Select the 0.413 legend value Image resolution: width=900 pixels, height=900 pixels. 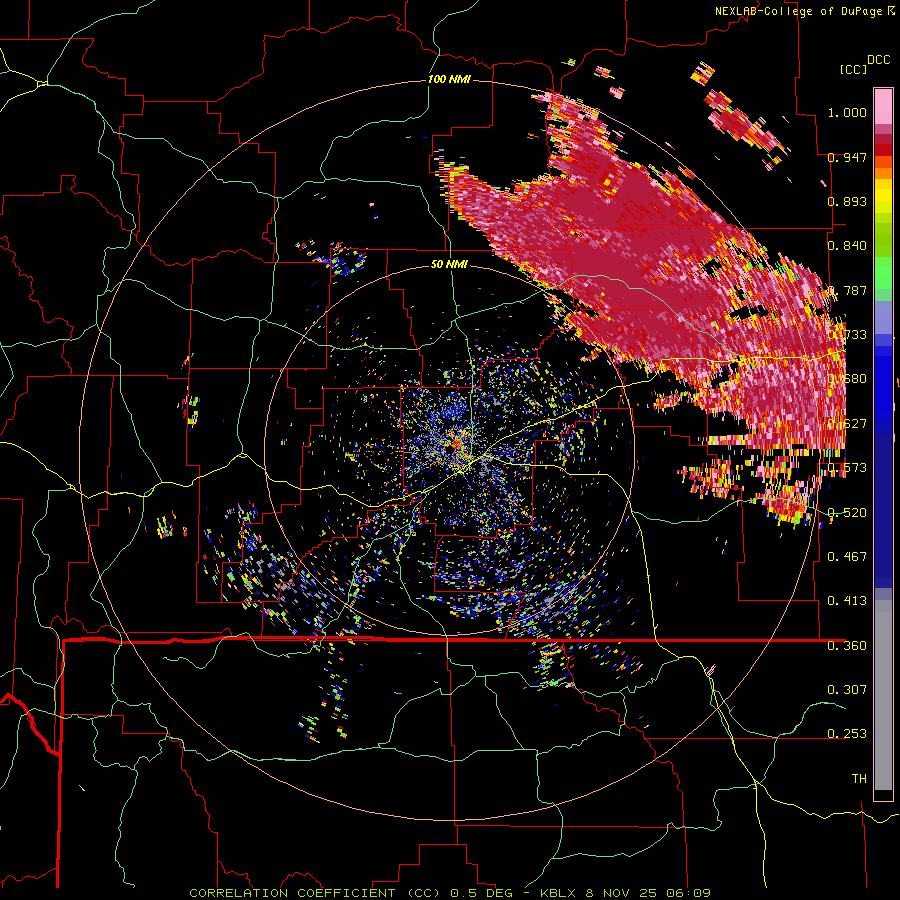click(847, 600)
